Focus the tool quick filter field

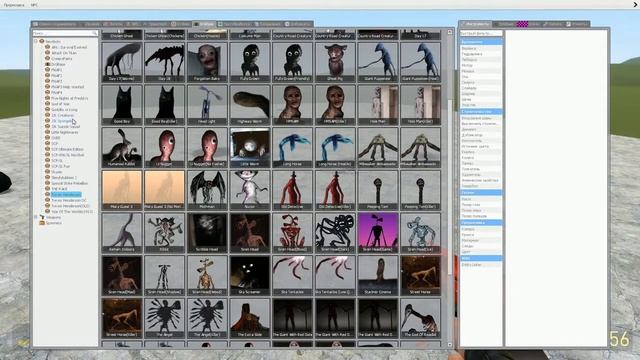point(481,33)
